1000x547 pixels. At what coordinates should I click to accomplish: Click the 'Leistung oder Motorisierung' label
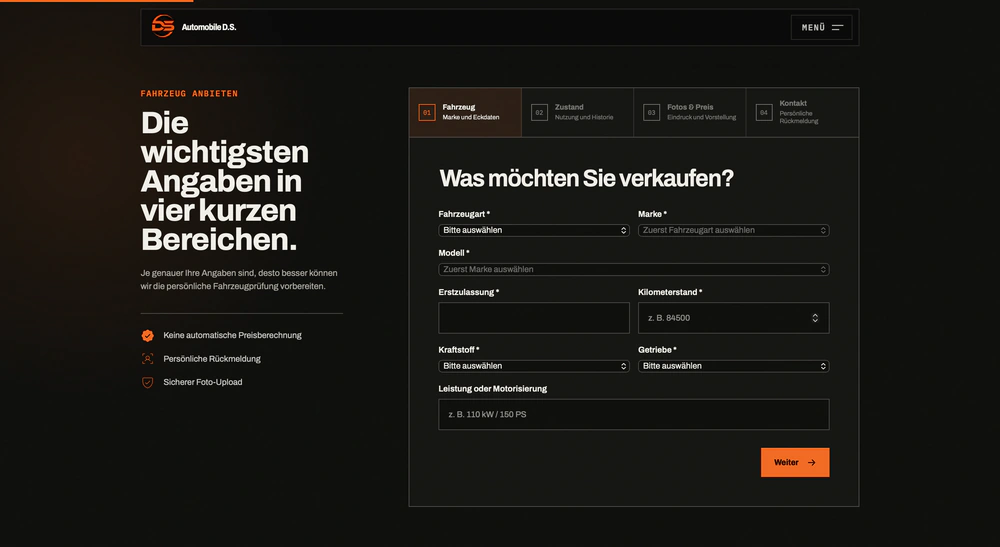pyautogui.click(x=492, y=389)
